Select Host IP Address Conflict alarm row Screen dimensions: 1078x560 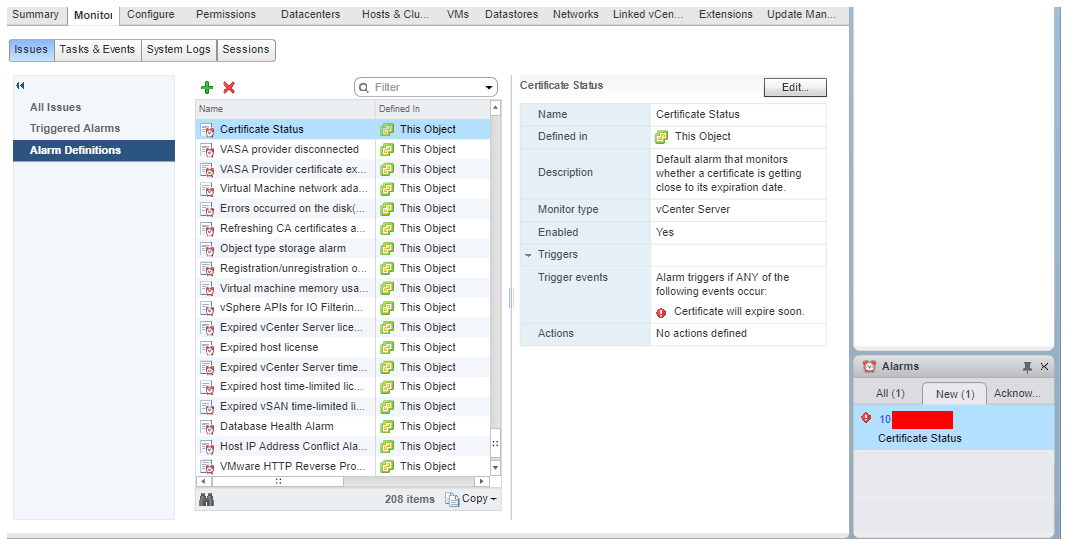343,447
